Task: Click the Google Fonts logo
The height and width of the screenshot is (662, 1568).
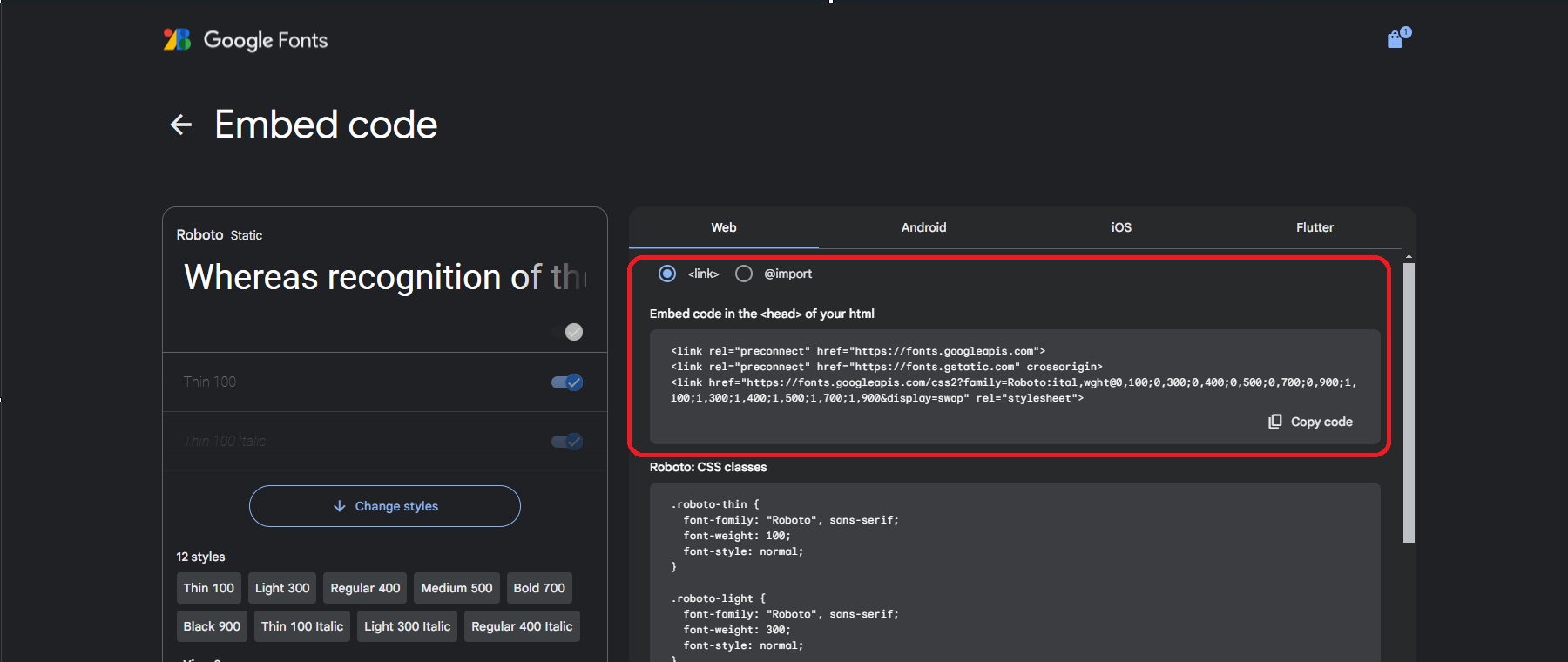Action: pyautogui.click(x=177, y=39)
